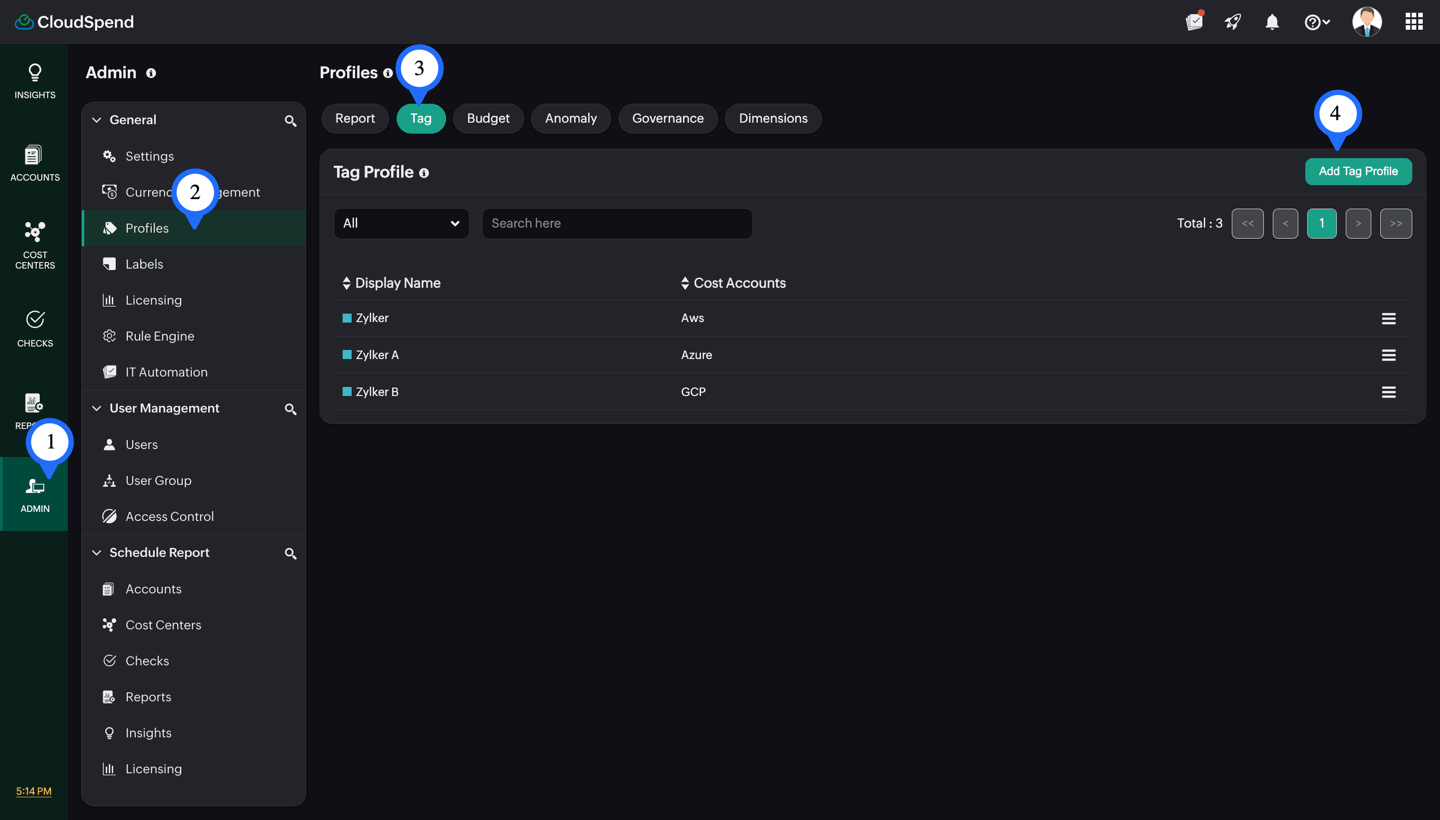Open Settings in General menu
Viewport: 1440px width, 820px height.
coord(194,156)
